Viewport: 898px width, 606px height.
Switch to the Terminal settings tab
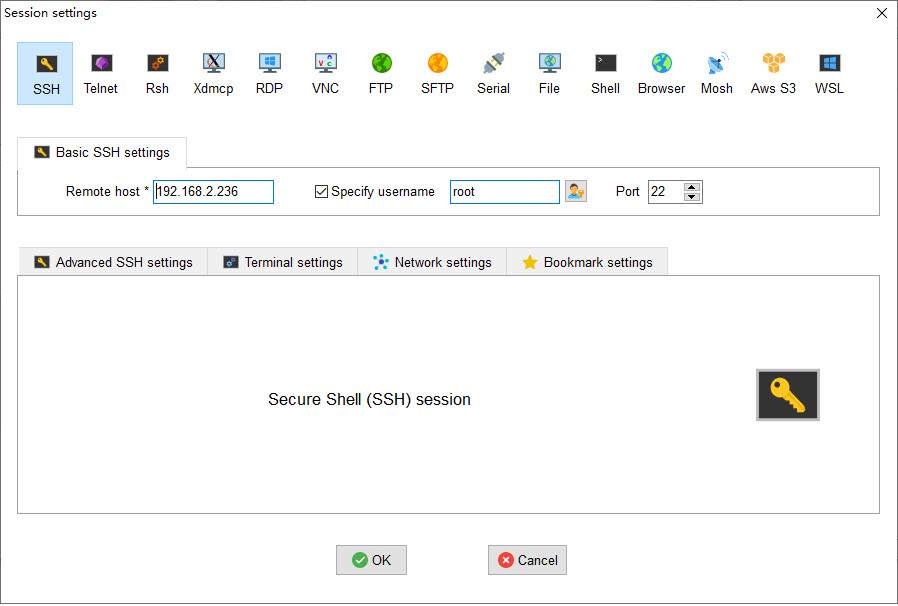click(x=283, y=262)
